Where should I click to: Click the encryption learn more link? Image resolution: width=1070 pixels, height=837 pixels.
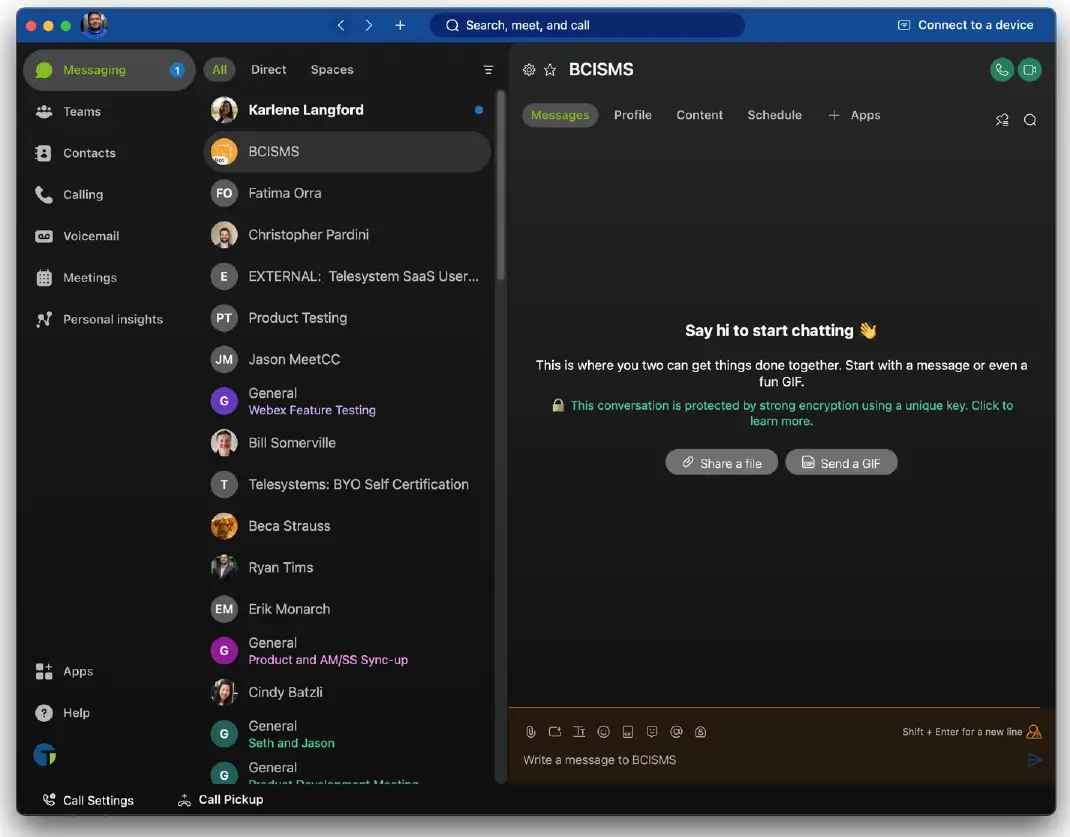782,413
